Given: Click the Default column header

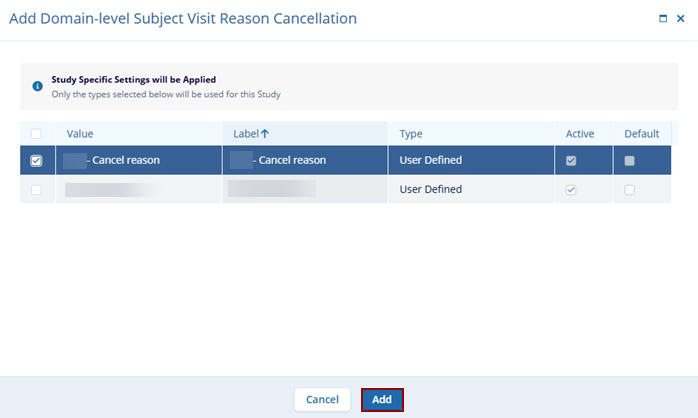Looking at the screenshot, I should (642, 133).
